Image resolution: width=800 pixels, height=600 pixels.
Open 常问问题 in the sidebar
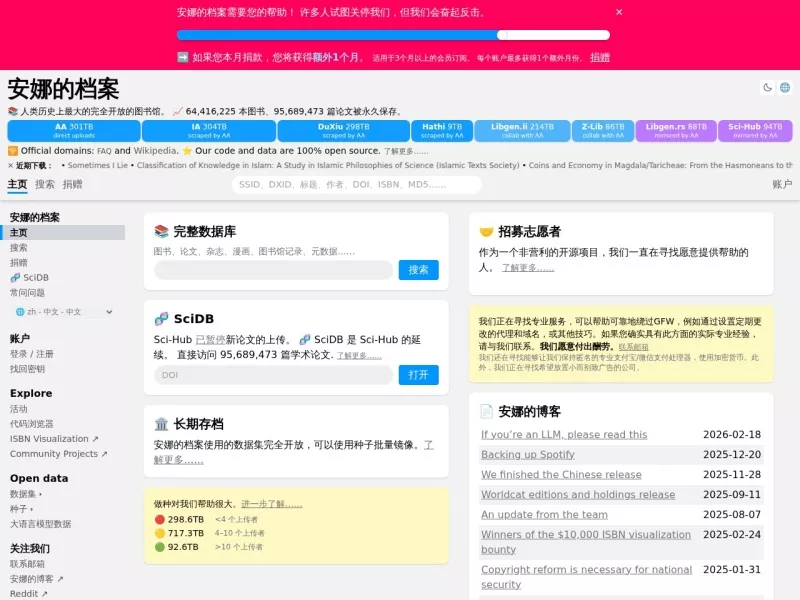coord(27,293)
